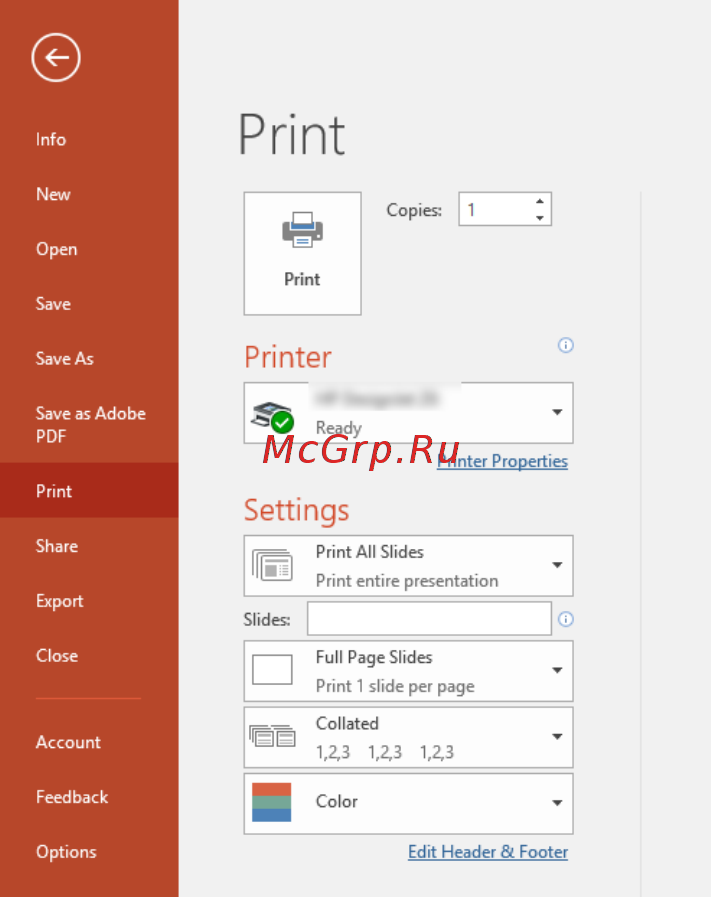
Task: Open Edit Header & Footer link
Action: [x=488, y=852]
